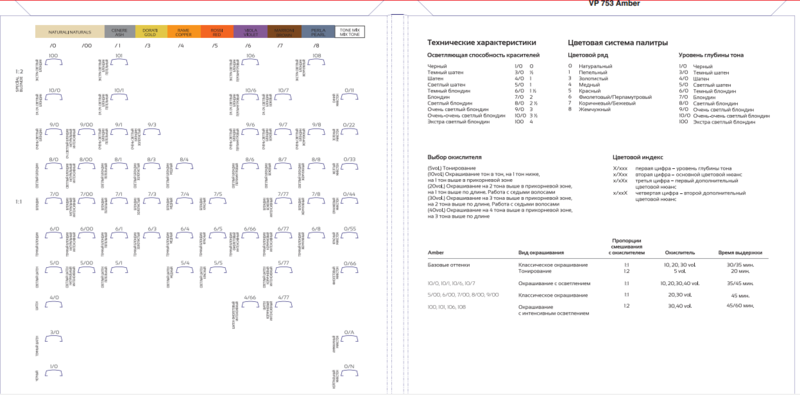Click the Rossi Red header swatch
Image resolution: width=800 pixels, height=395 pixels.
click(x=217, y=32)
